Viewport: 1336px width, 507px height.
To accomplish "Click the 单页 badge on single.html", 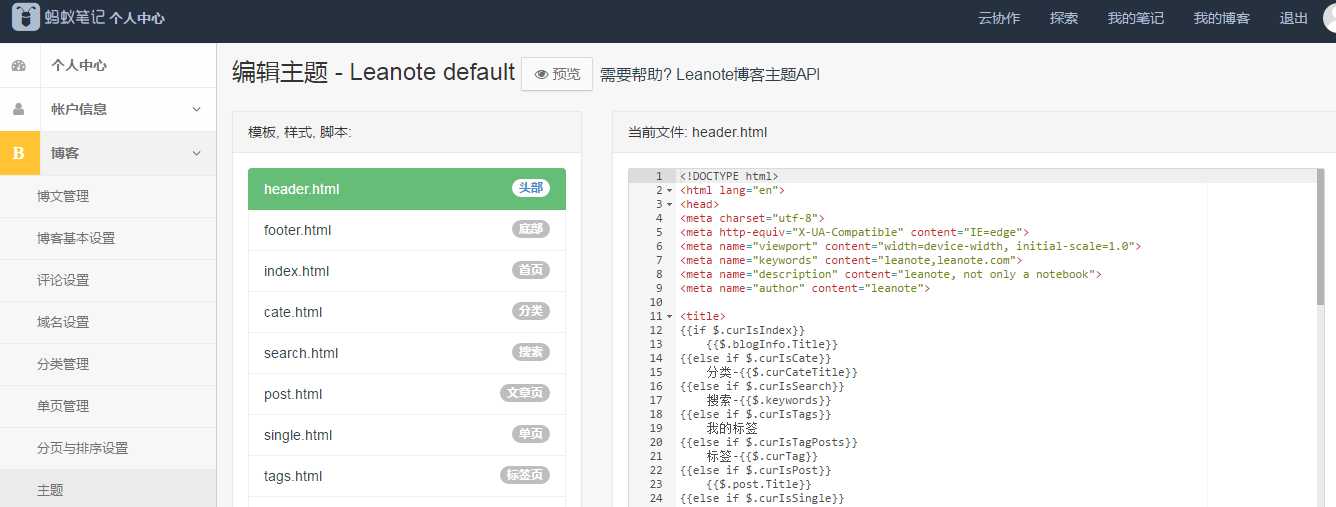I will tap(531, 434).
